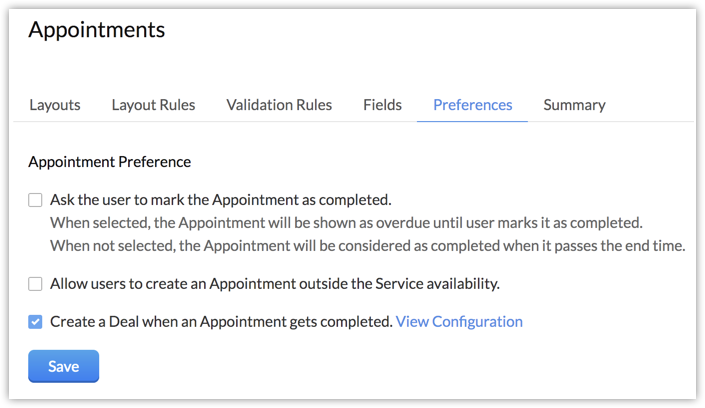Viewport: 705px width, 408px height.
Task: Open the Summary tab
Action: pyautogui.click(x=574, y=104)
